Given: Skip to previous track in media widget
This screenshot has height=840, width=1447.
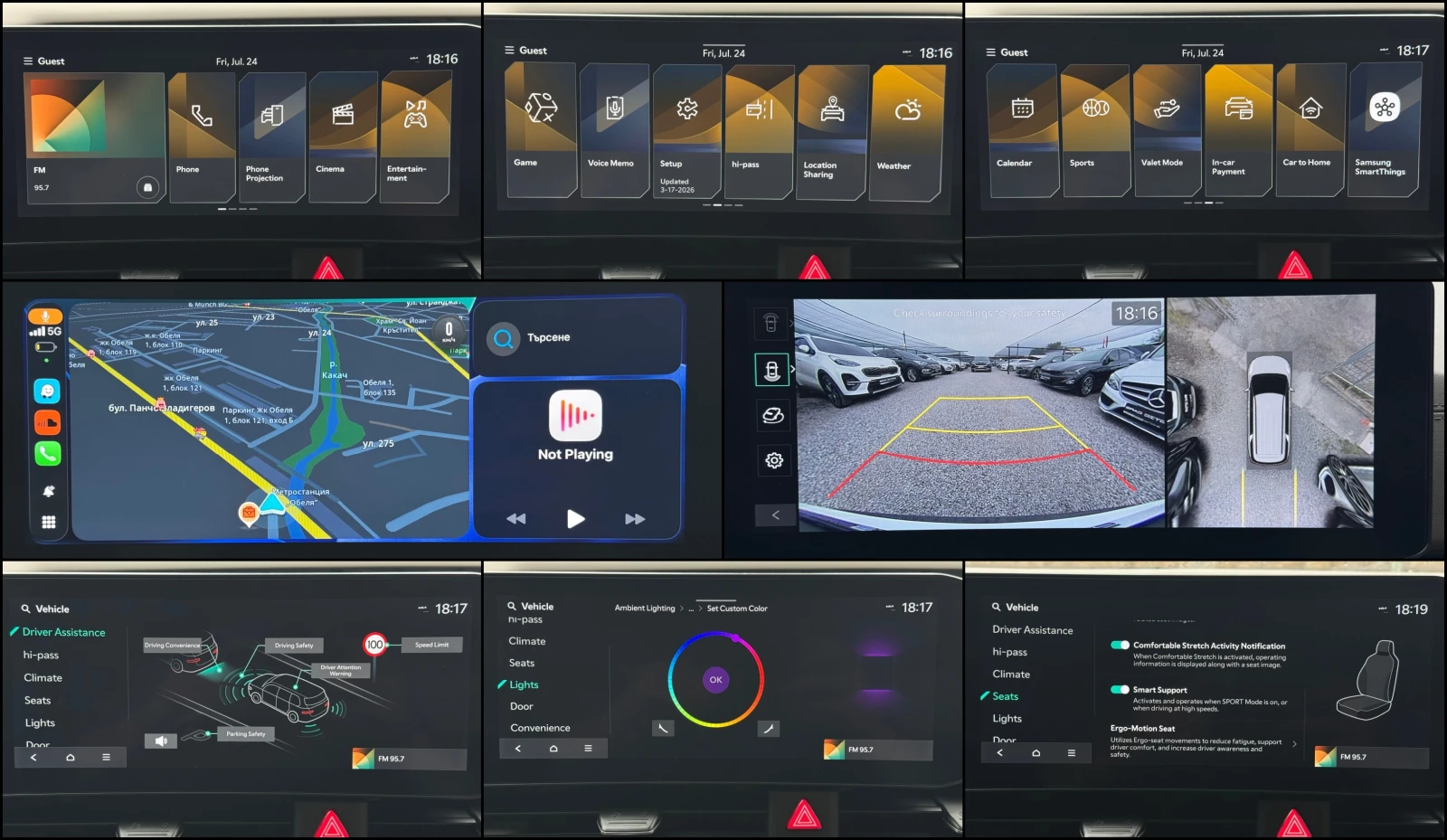Looking at the screenshot, I should 516,518.
